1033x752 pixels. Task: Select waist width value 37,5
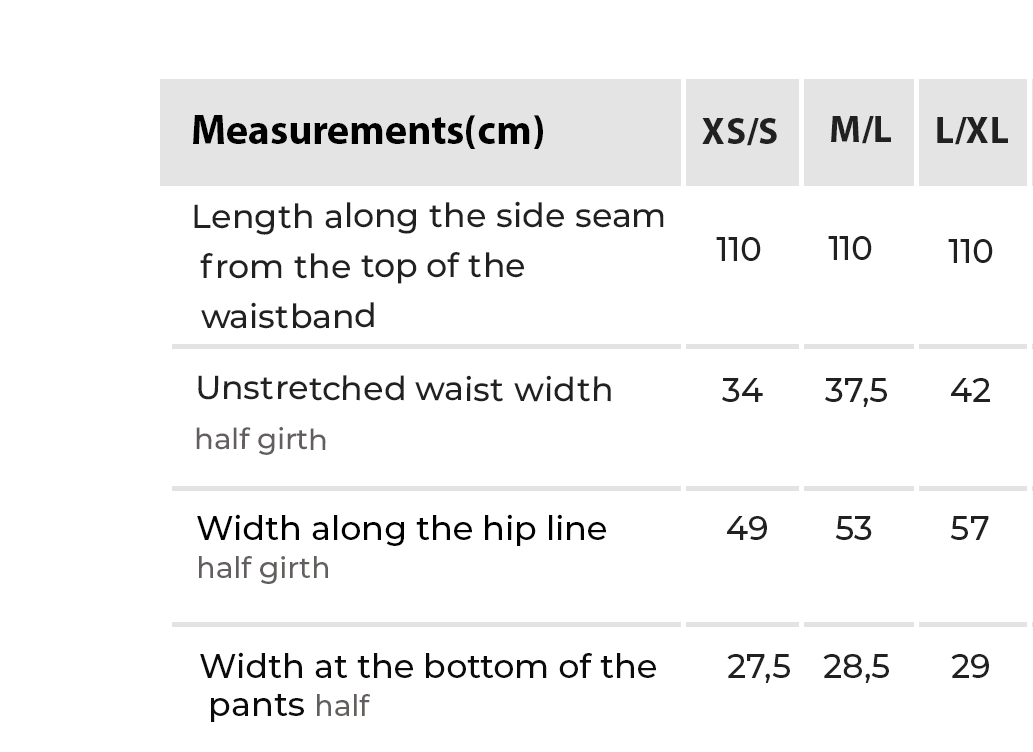point(856,391)
